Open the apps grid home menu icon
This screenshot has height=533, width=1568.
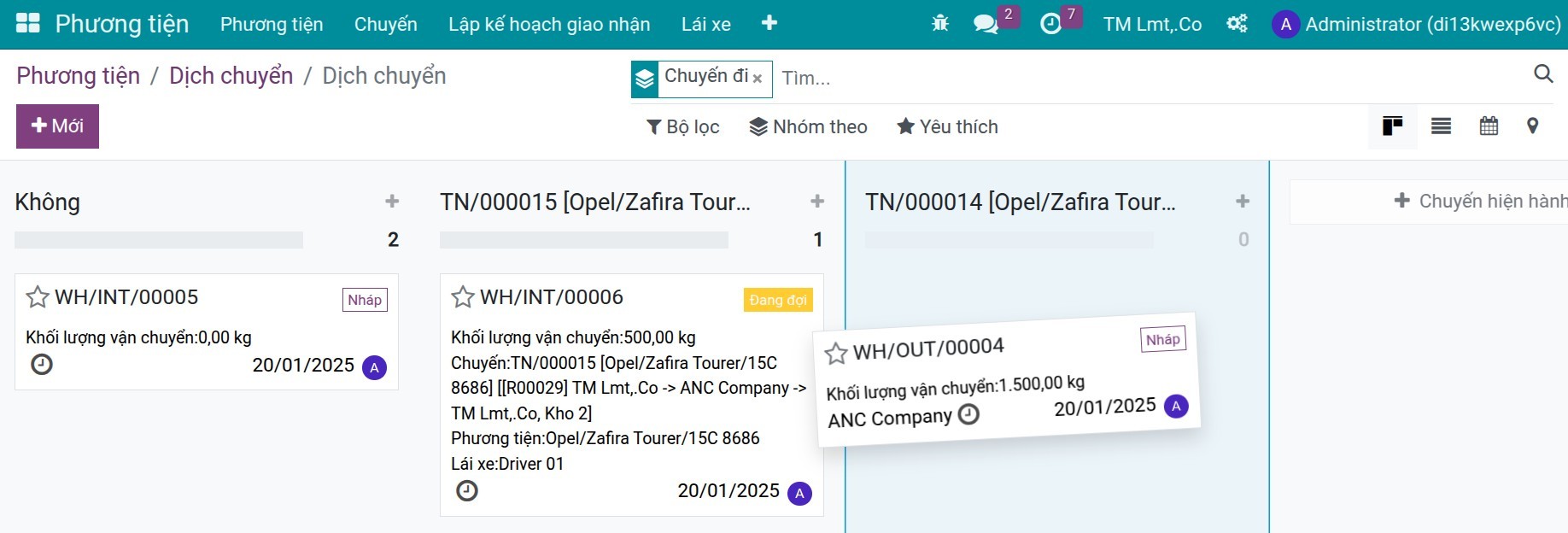(x=28, y=23)
